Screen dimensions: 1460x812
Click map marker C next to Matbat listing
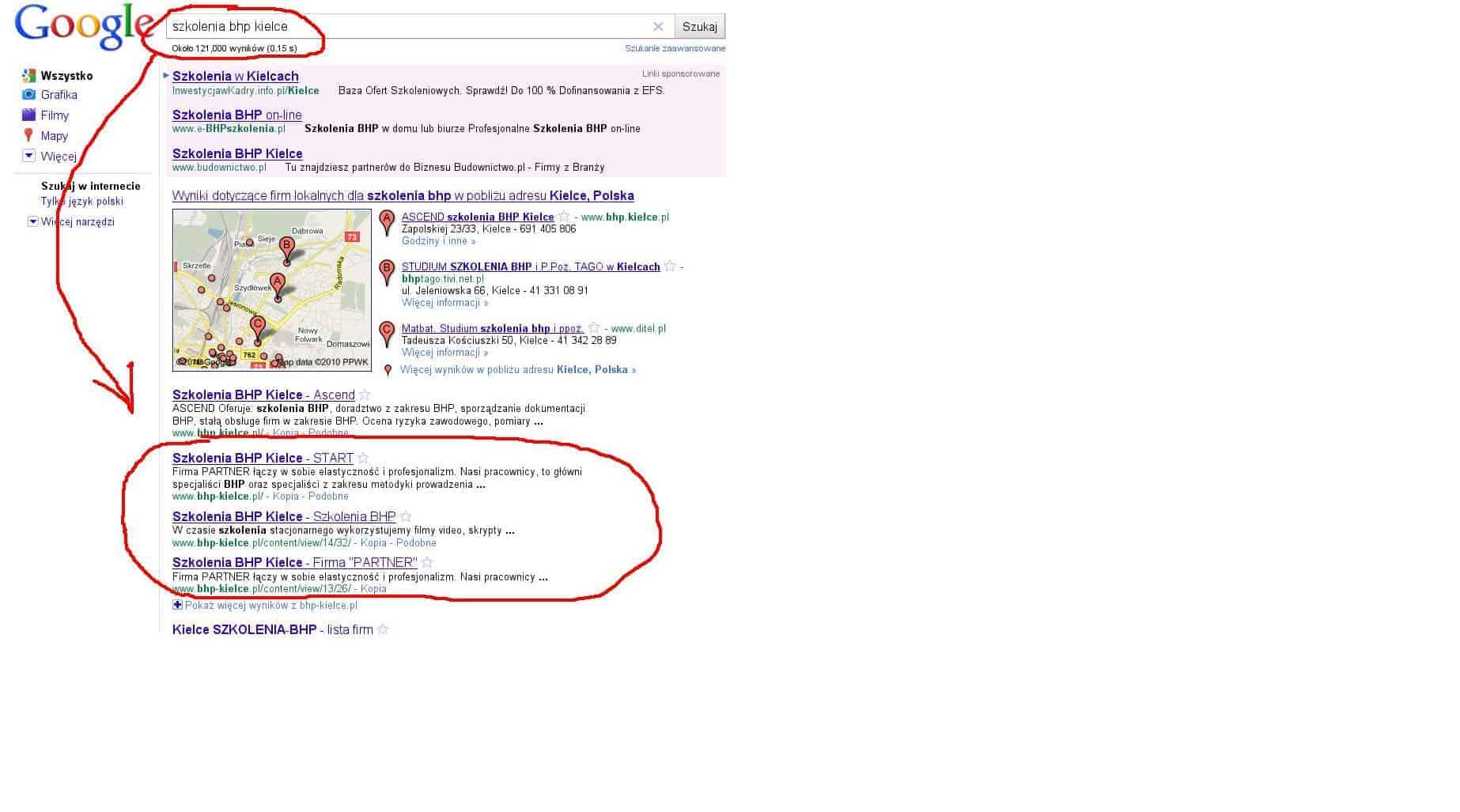point(387,334)
